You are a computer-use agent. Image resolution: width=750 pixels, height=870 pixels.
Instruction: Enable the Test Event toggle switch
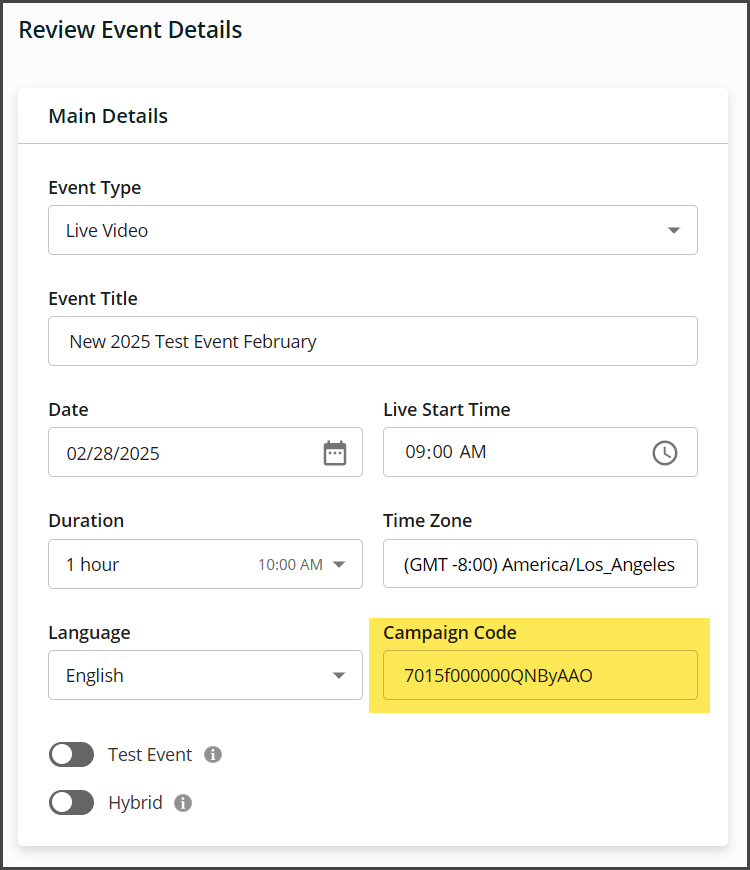[71, 755]
